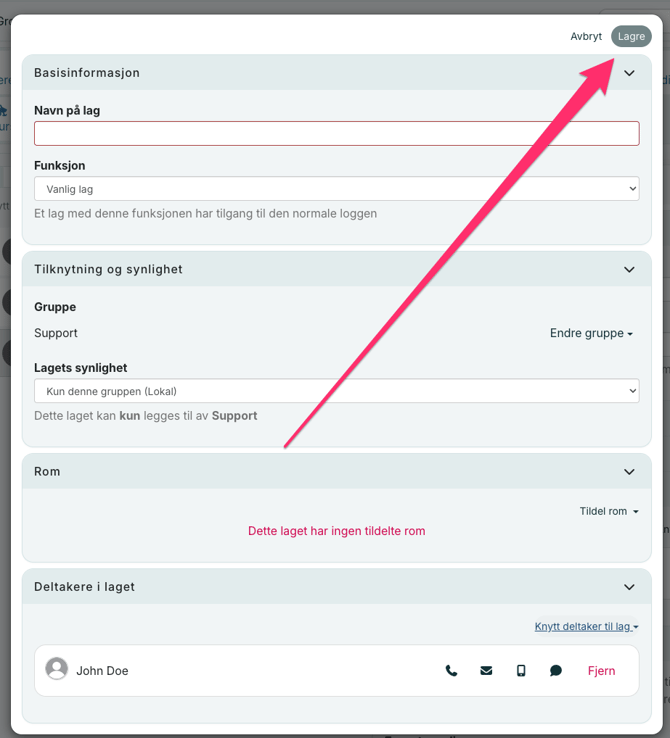Collapse the Tilknytning og synlighet section
The height and width of the screenshot is (738, 670).
[x=629, y=269]
